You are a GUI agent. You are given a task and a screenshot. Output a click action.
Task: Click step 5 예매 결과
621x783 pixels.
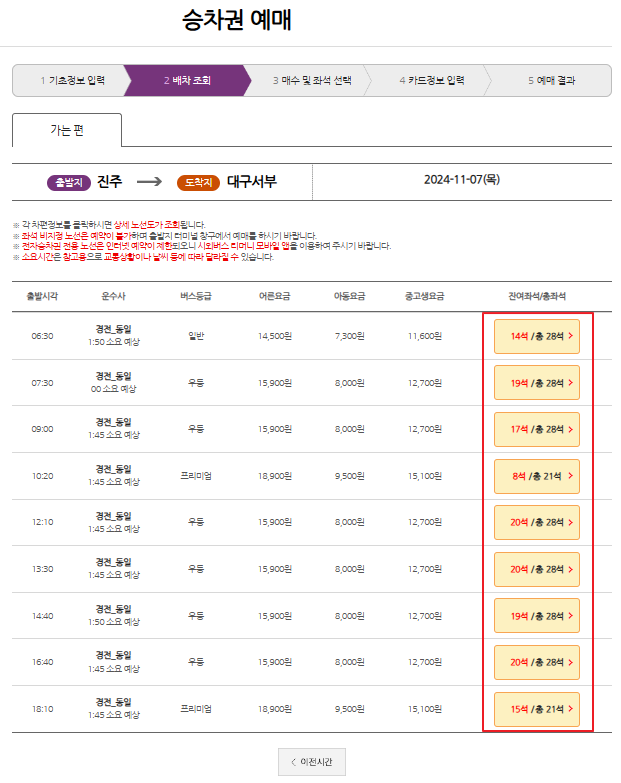pyautogui.click(x=552, y=80)
